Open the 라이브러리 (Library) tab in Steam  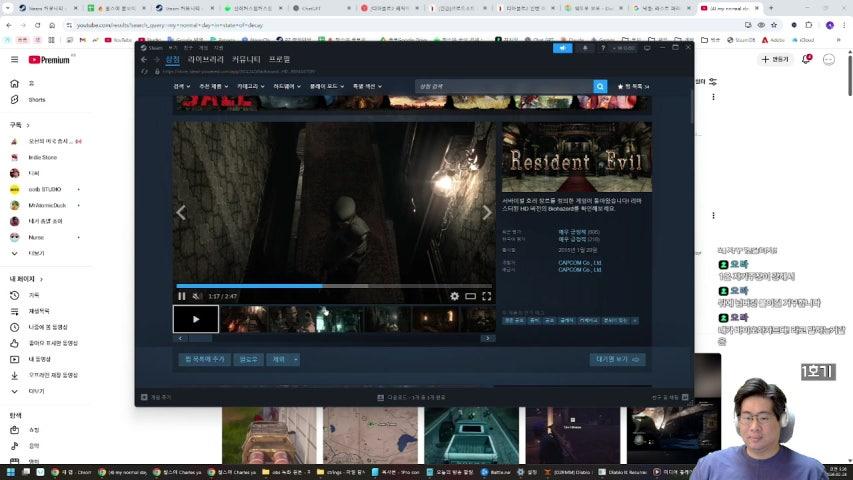pyautogui.click(x=206, y=60)
